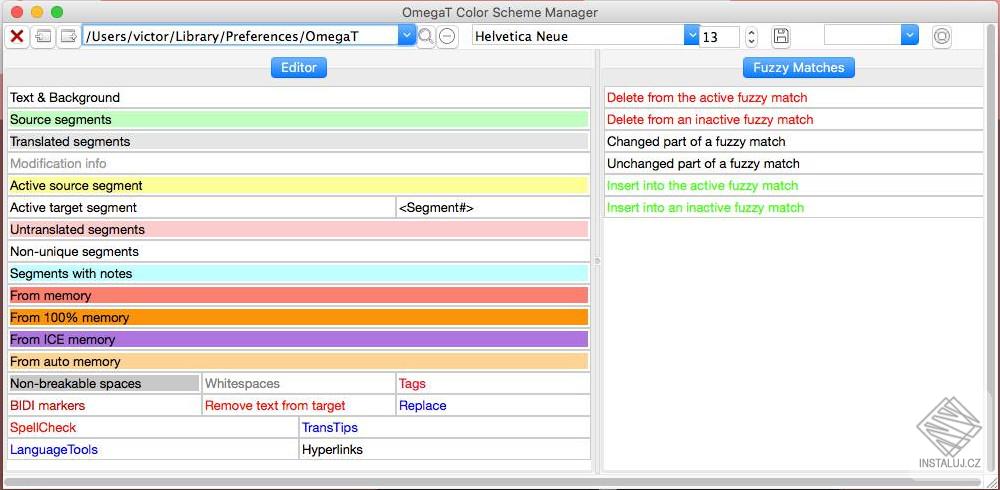
Task: Click Delete from an inactive fuzzy match
Action: pyautogui.click(x=793, y=119)
